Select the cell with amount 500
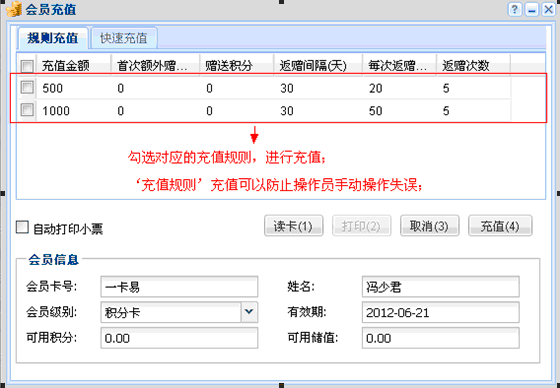 click(52, 88)
